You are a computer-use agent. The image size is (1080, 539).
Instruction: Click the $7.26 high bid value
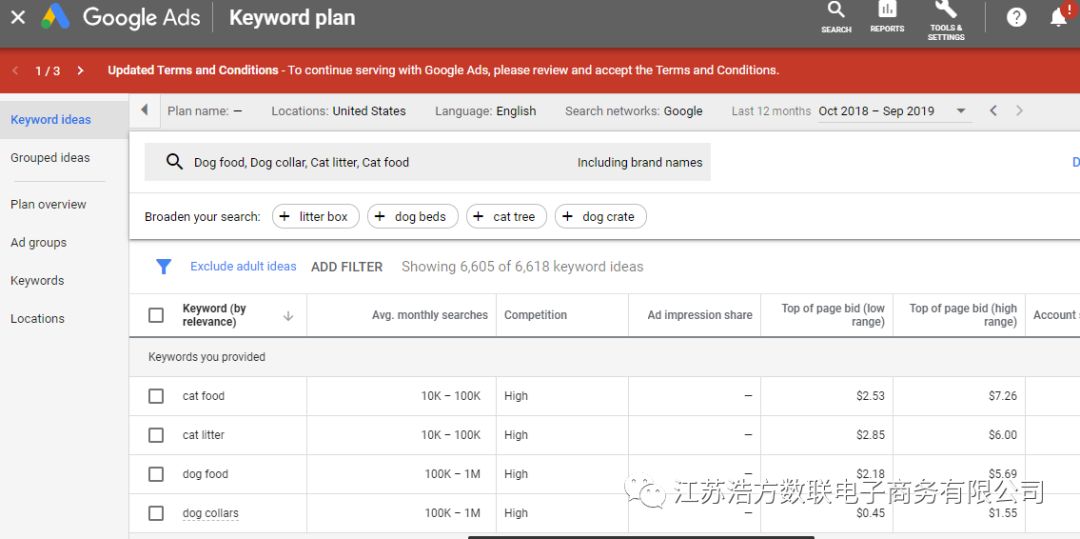pos(1003,396)
